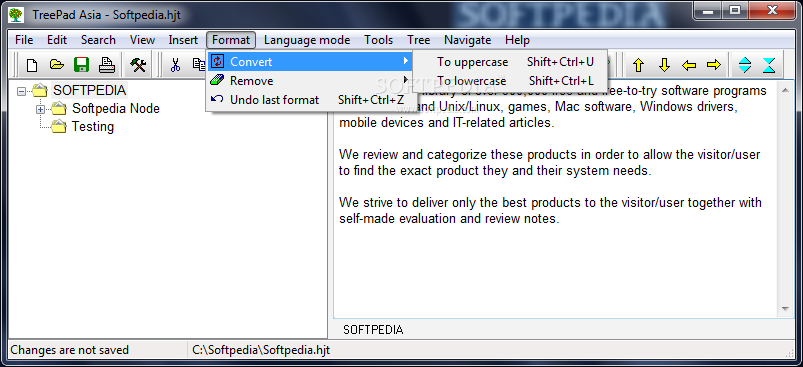The height and width of the screenshot is (367, 803).
Task: Open the Edit menu
Action: 57,40
